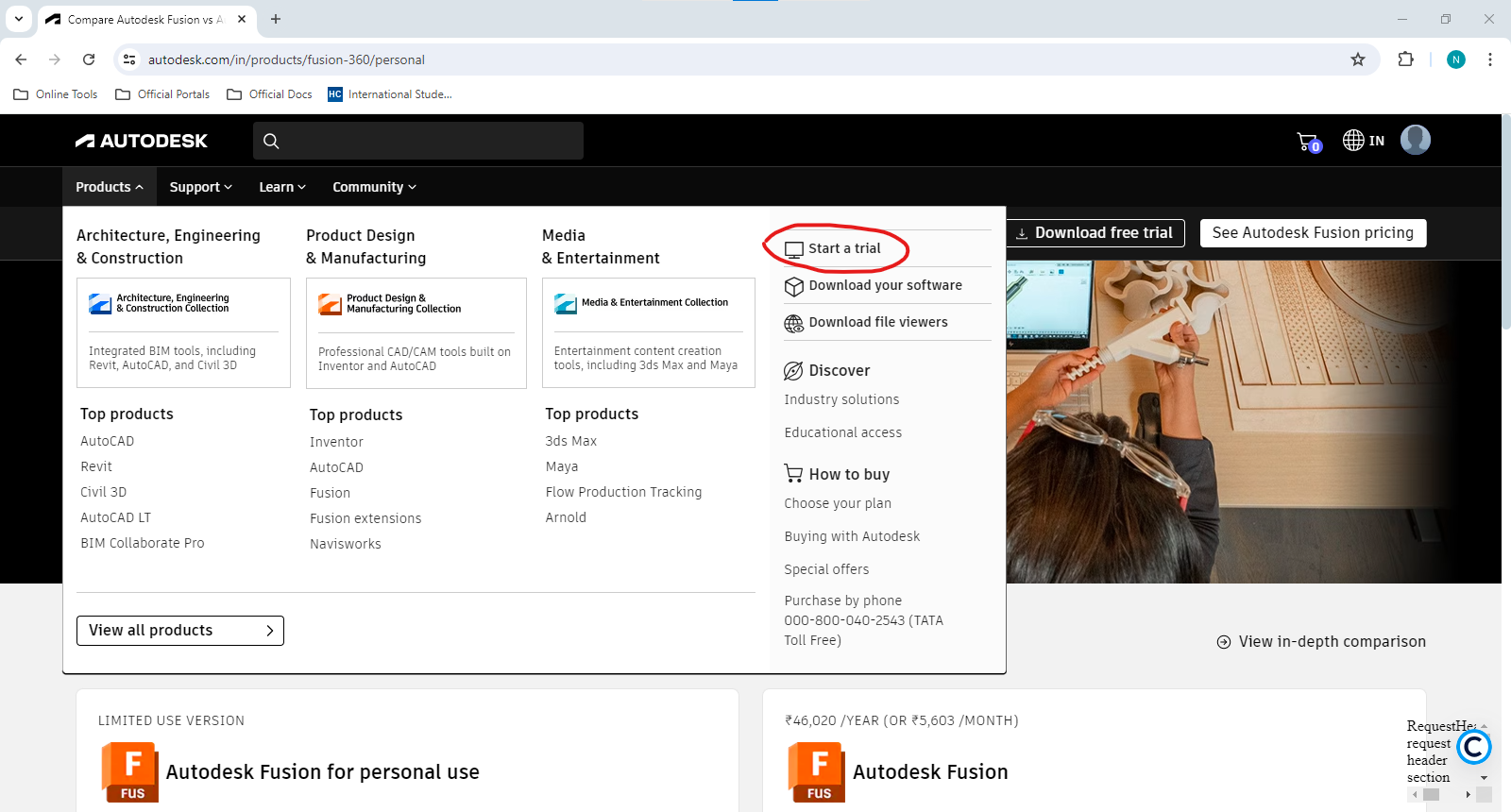Close the Compare Autodesk Fusion tab
Viewport: 1511px width, 812px height.
242,19
